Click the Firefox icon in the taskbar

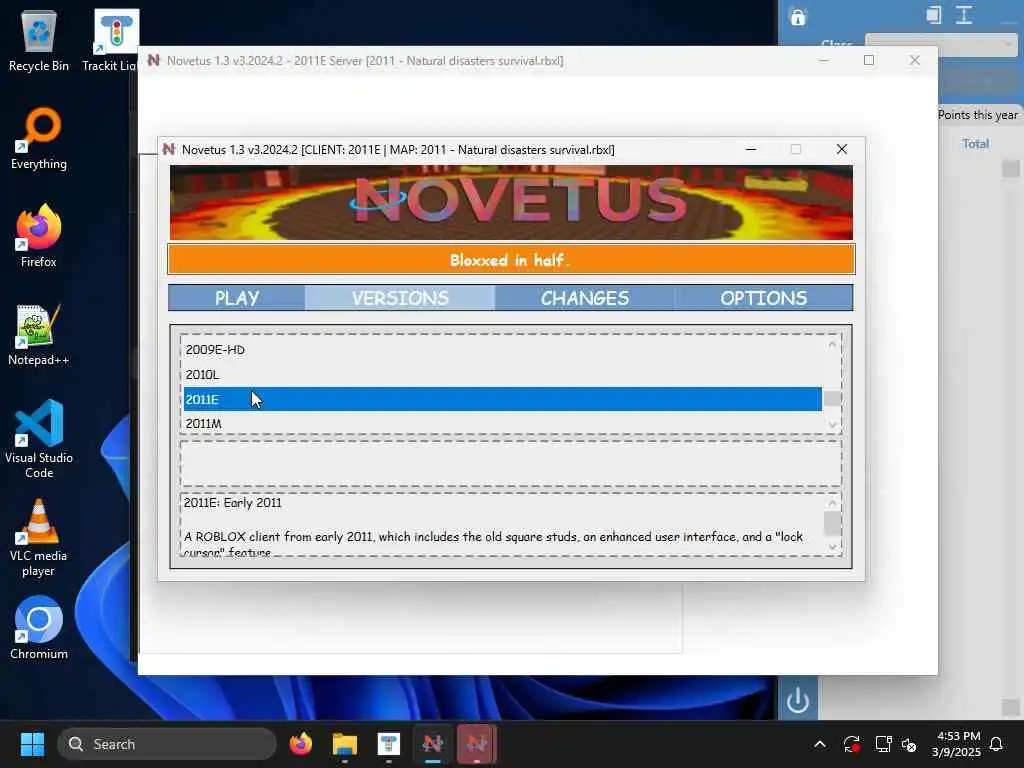tap(301, 744)
